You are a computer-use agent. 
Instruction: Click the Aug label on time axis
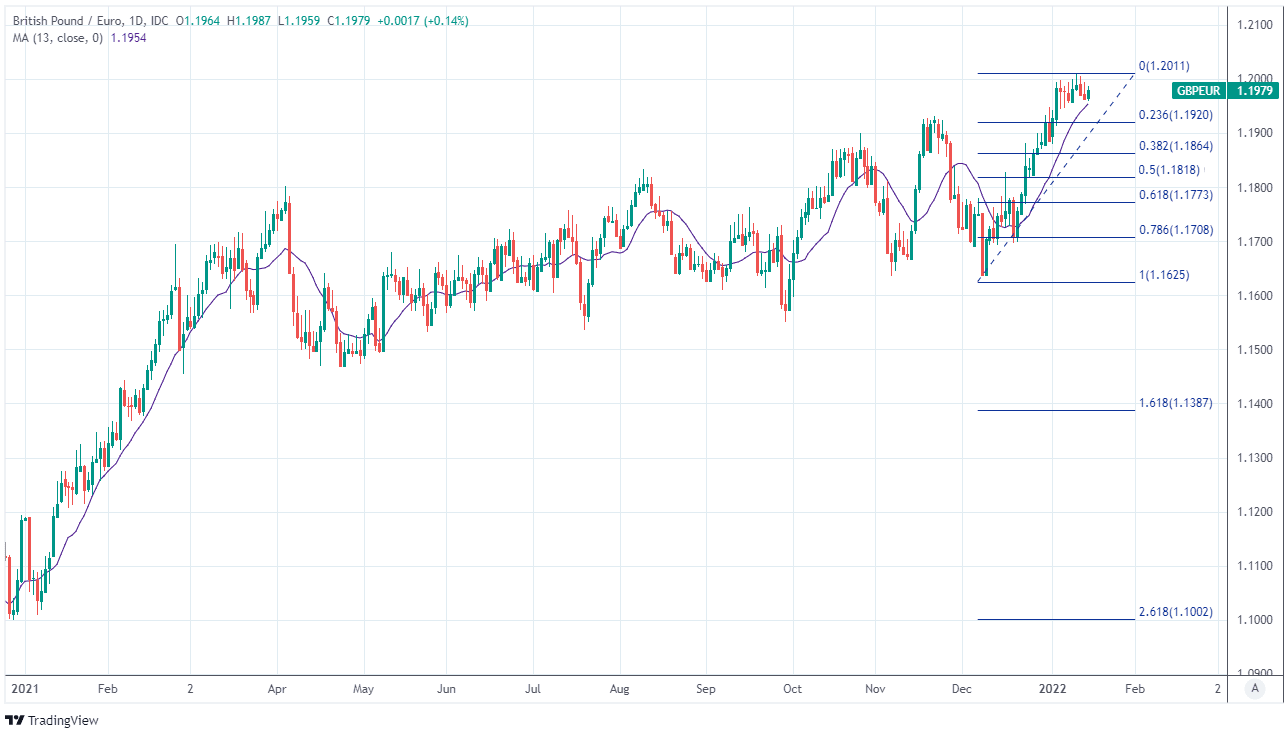tap(620, 689)
